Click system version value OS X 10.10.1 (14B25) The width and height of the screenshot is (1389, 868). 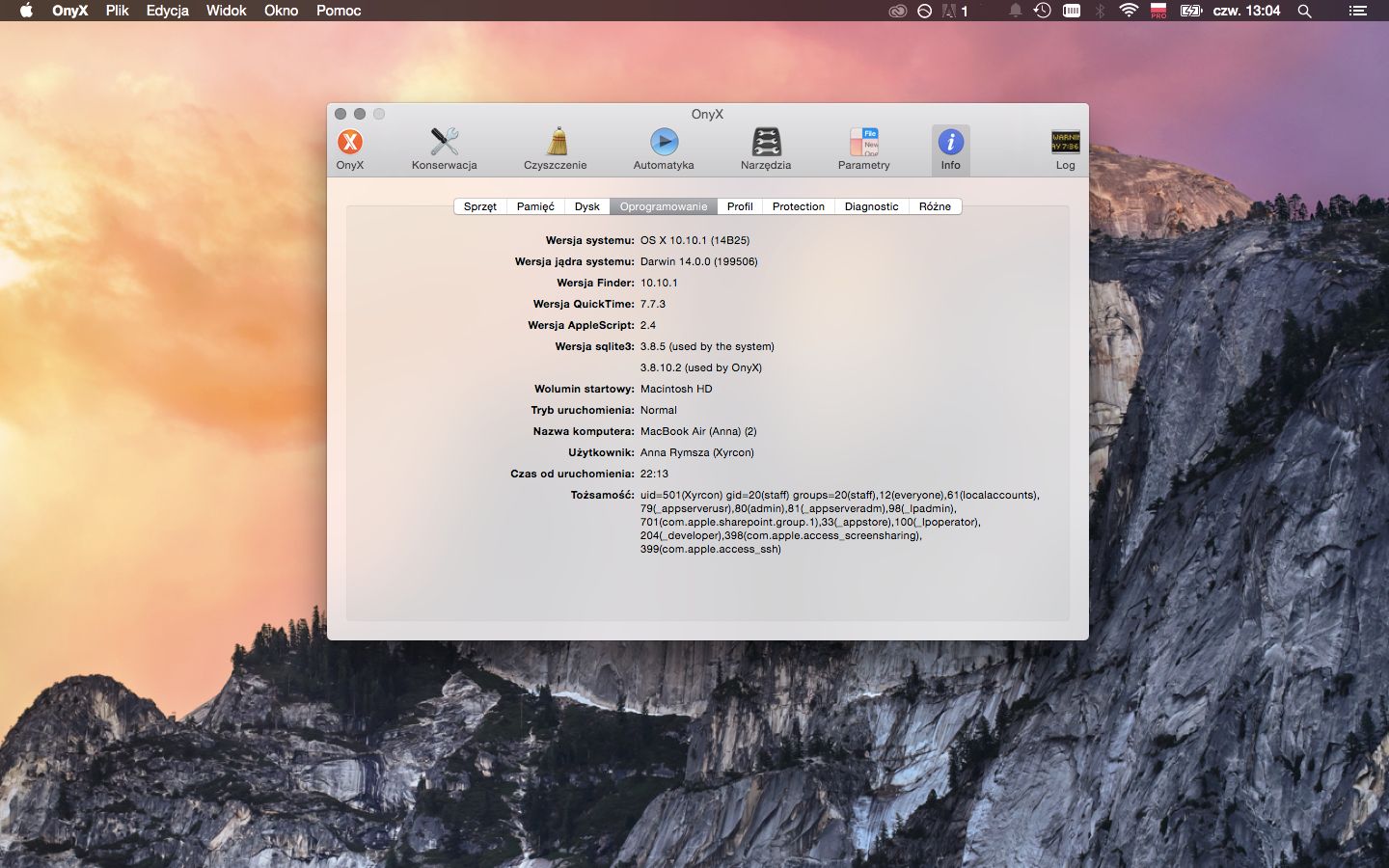point(694,240)
